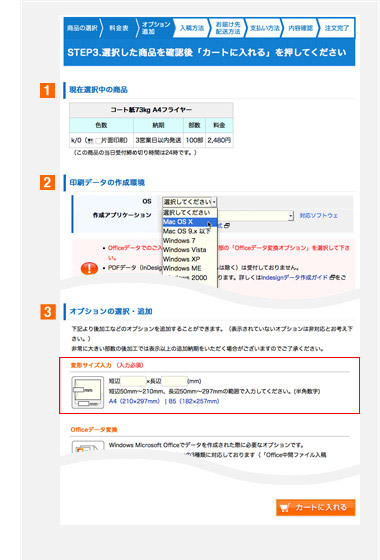
Task: Switch to the 支払い方法 step tab
Action: point(264,28)
